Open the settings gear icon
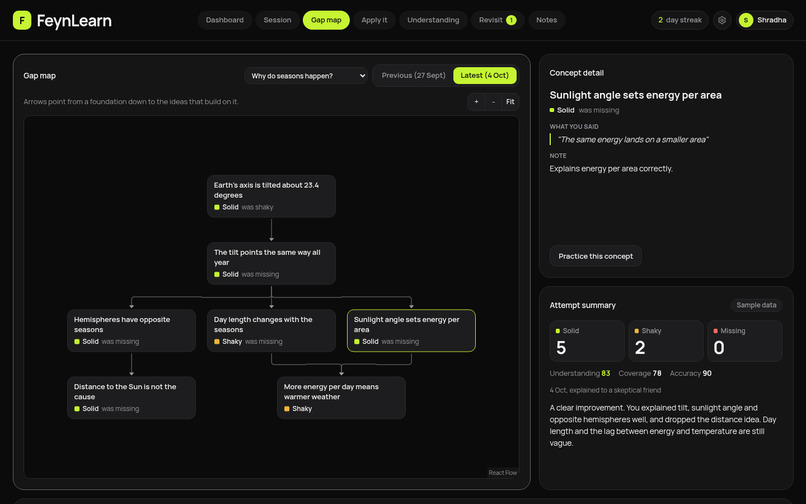This screenshot has width=806, height=504. (722, 20)
